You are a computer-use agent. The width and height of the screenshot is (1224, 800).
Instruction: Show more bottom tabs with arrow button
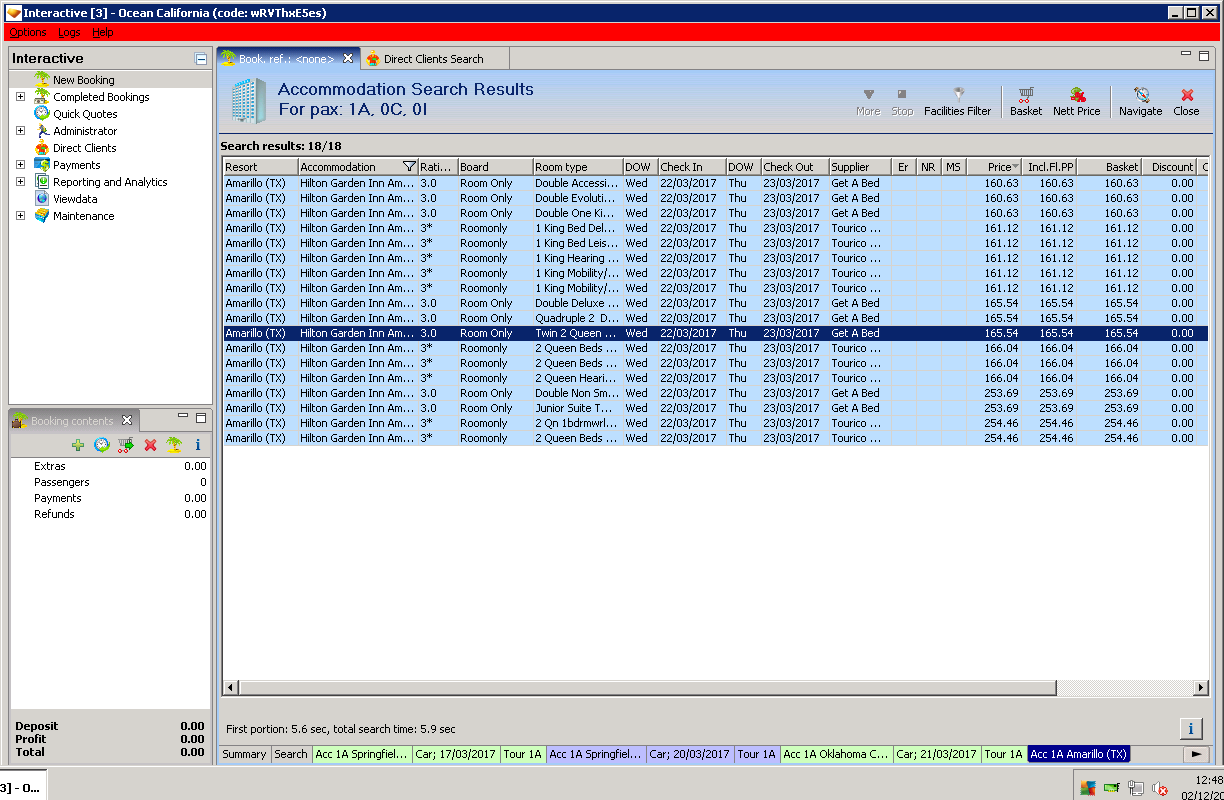tap(1196, 754)
